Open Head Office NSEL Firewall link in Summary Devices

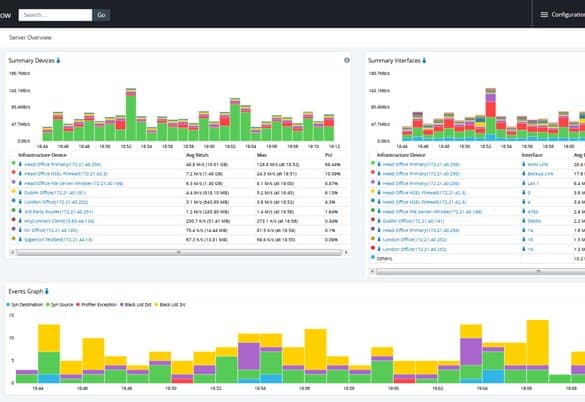pyautogui.click(x=66, y=174)
